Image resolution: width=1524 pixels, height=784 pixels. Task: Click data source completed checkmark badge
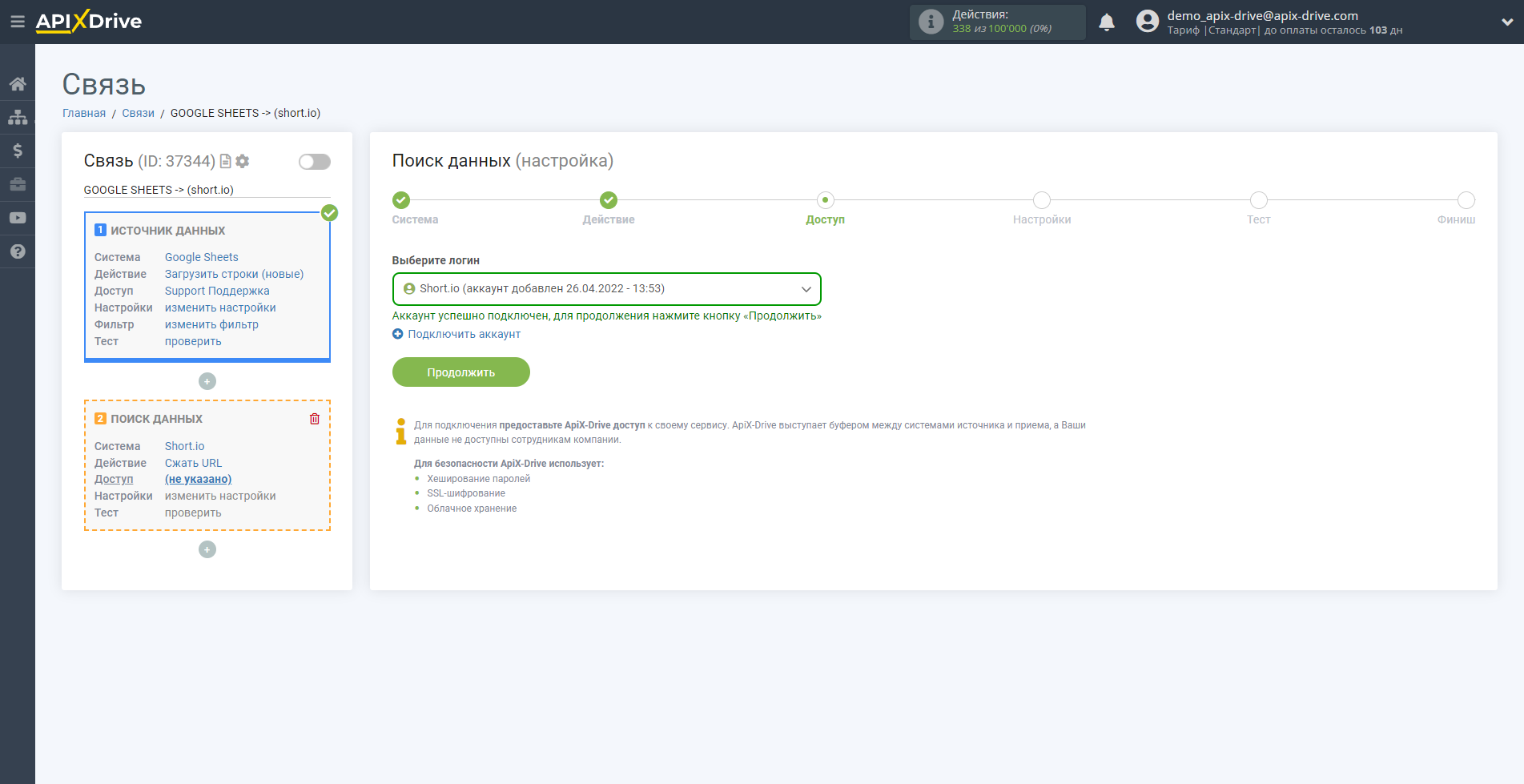click(329, 213)
